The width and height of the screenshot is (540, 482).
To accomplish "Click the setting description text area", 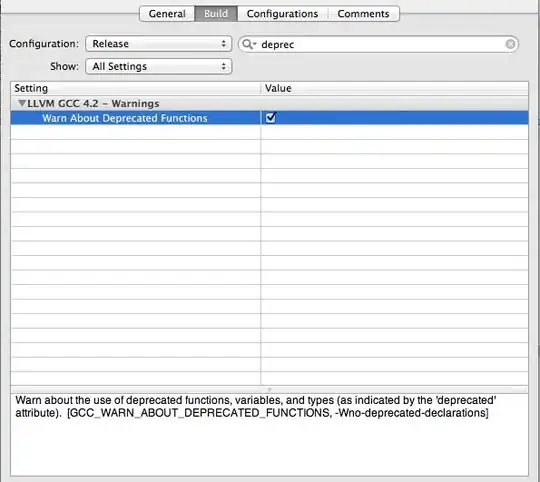I will (x=269, y=434).
